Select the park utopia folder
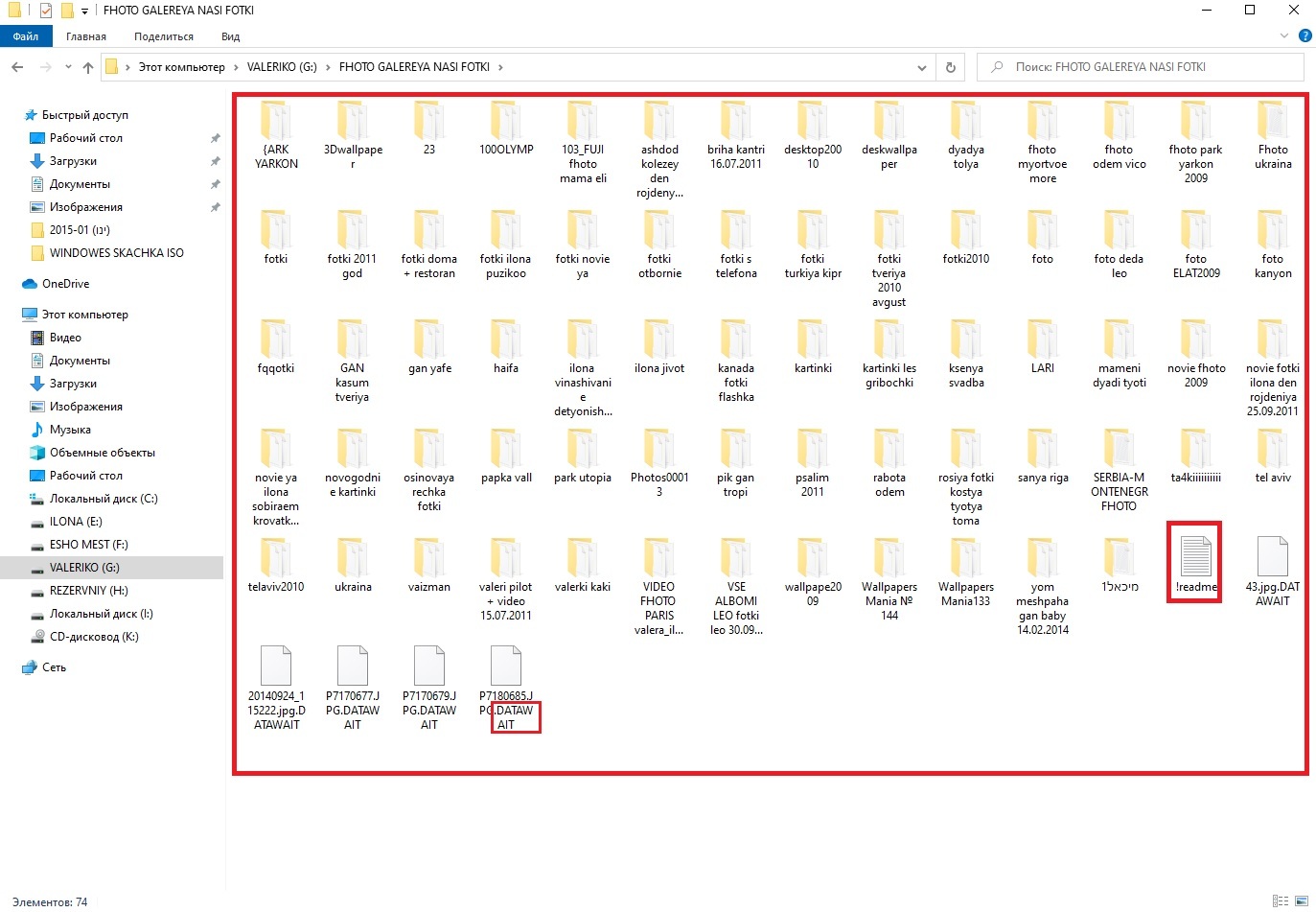1316x912 pixels. [x=583, y=456]
